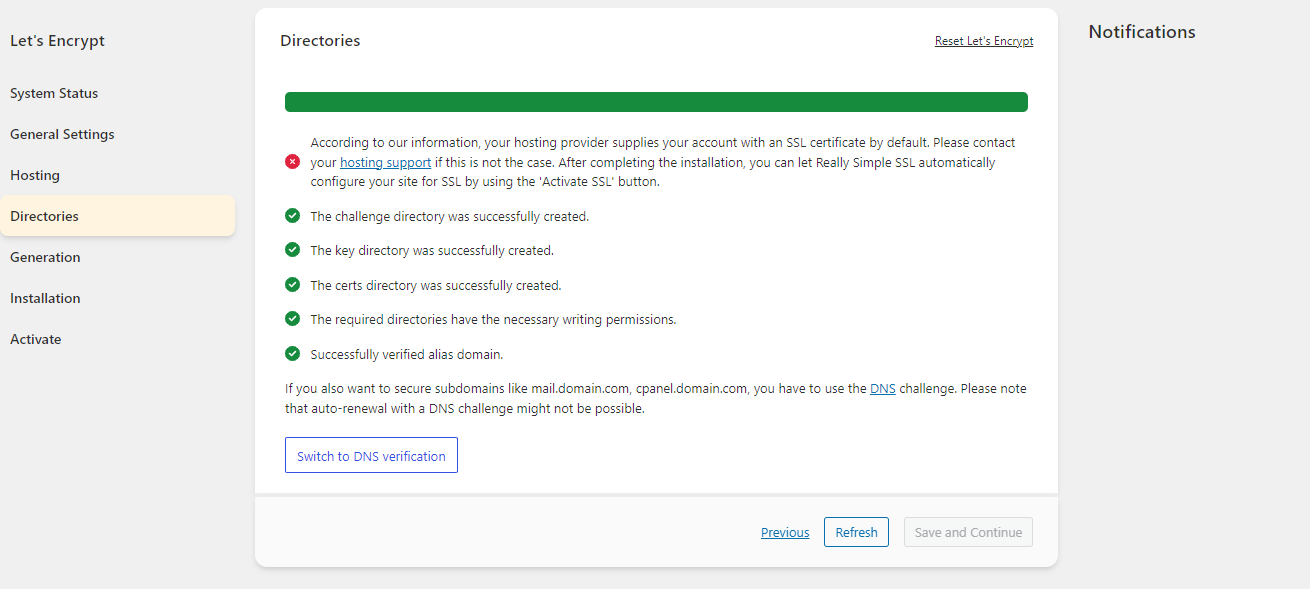
Task: Click green check next to key directory message
Action: click(292, 250)
